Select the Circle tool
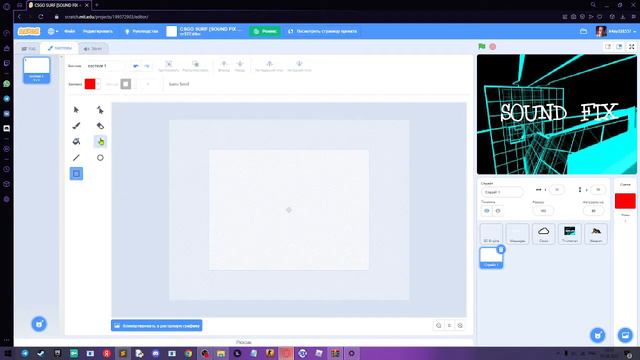 [100, 158]
